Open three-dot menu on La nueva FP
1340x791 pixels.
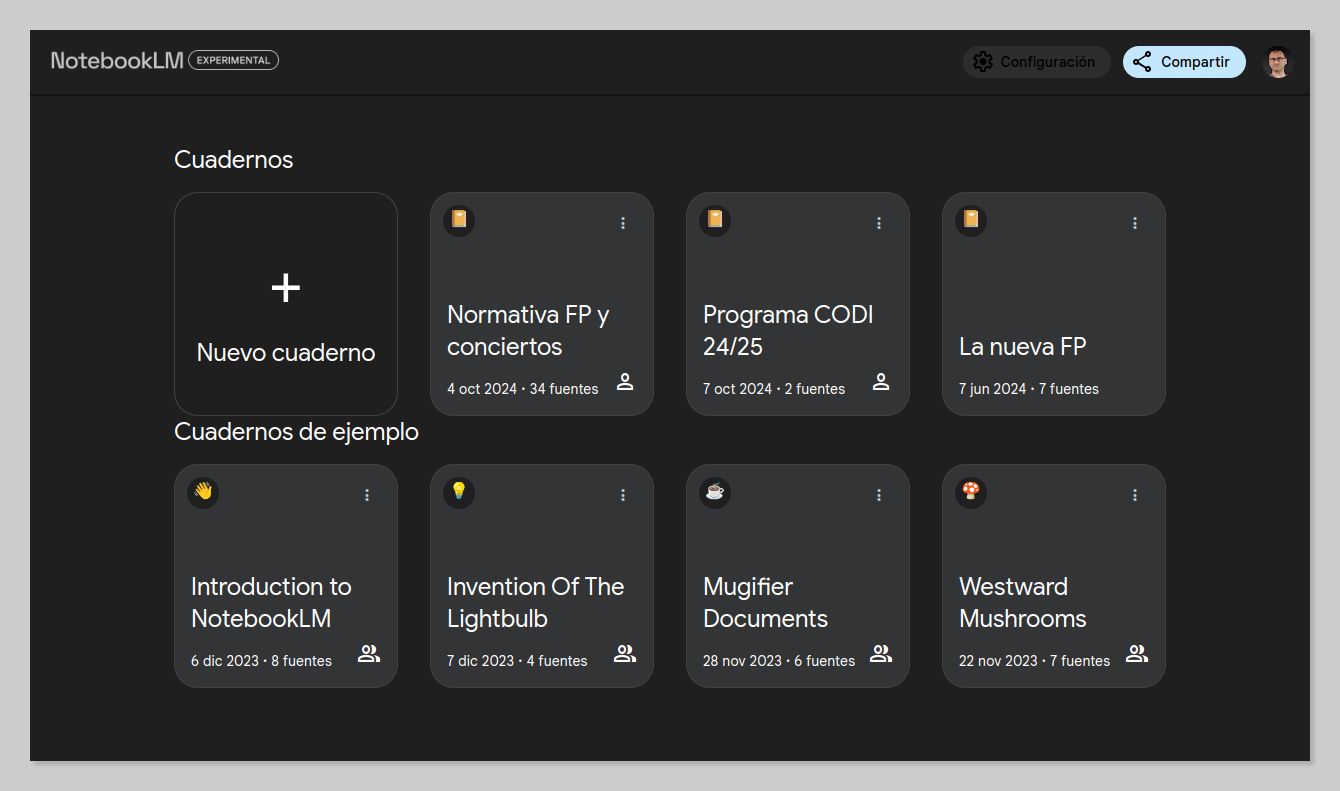tap(1135, 223)
